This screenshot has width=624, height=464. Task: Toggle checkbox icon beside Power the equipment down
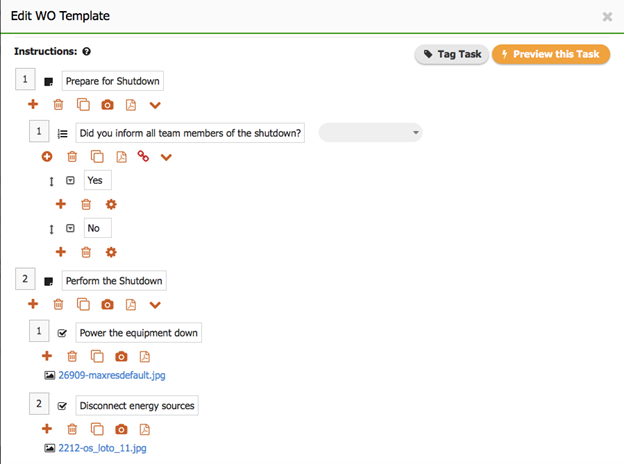click(x=62, y=333)
